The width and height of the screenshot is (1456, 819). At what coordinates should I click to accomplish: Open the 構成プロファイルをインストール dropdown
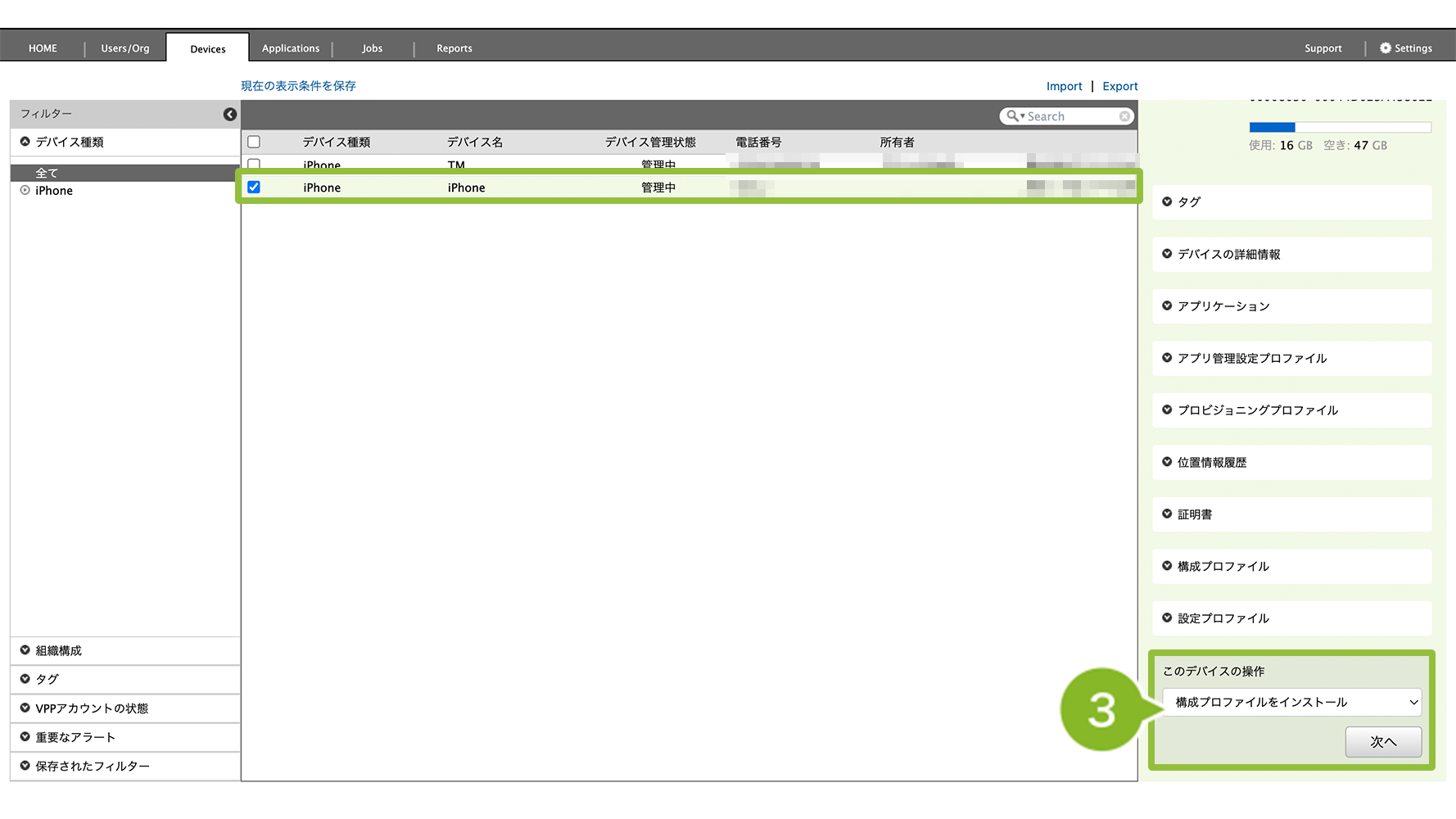coord(1292,702)
